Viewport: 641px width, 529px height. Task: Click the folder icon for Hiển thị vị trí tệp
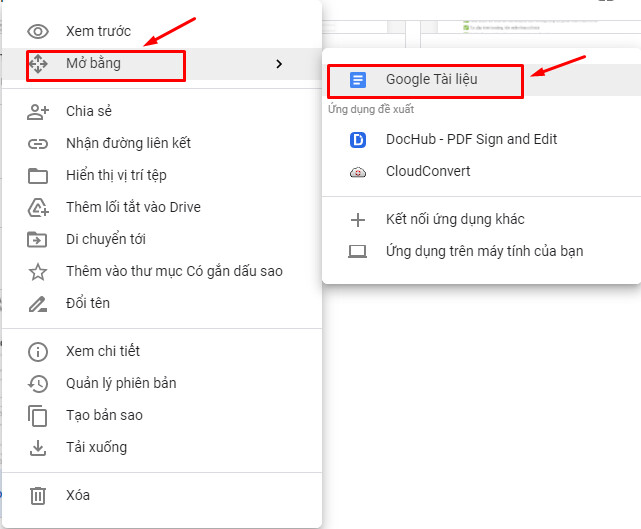point(38,176)
